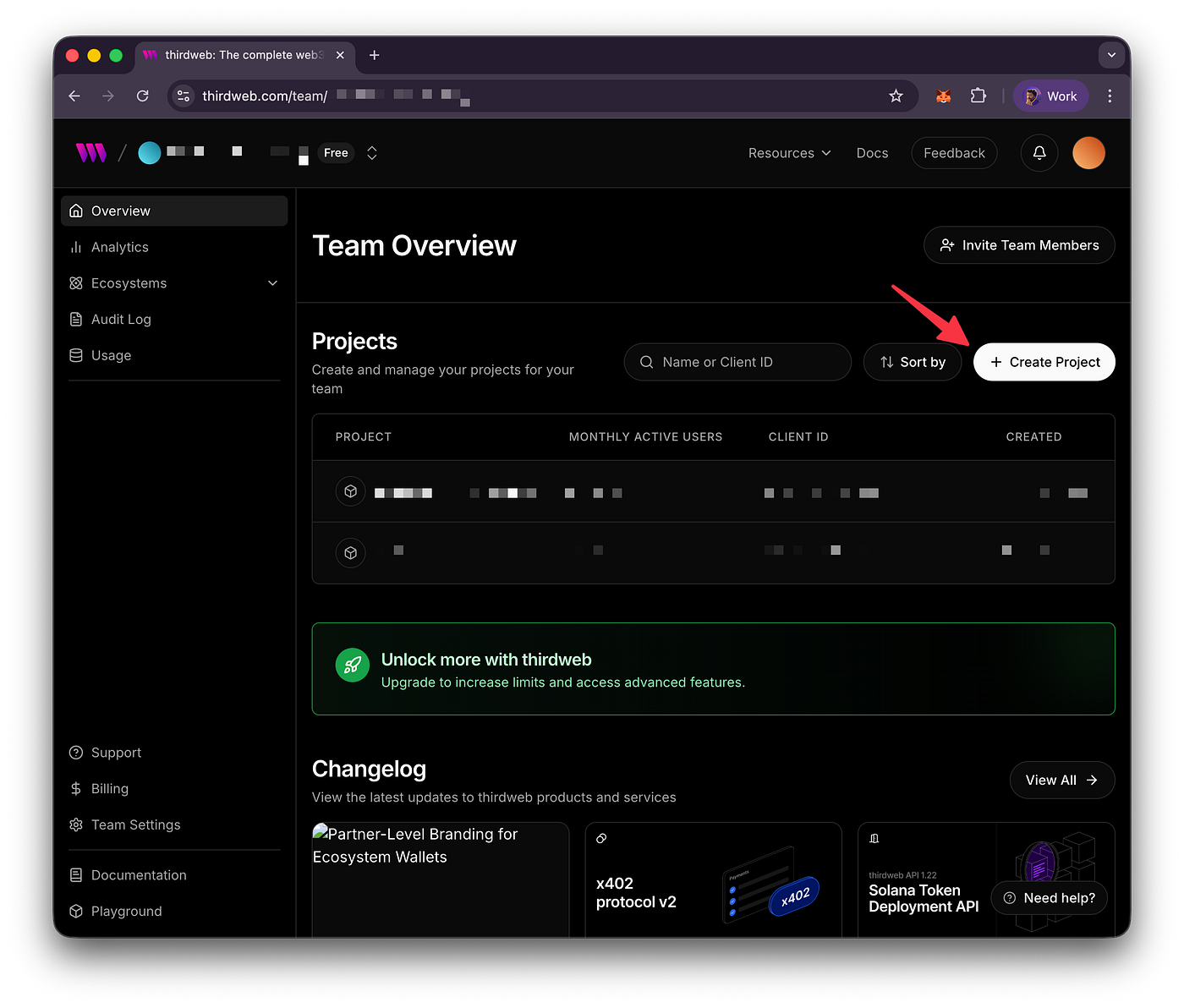The image size is (1184, 1008).
Task: Click the PROJECT column header
Action: [364, 437]
